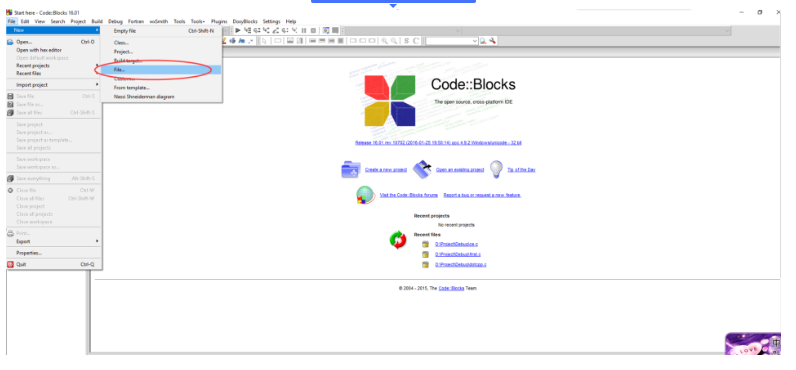The height and width of the screenshot is (370, 796).
Task: Select highlighted File... entry in New submenu
Action: point(162,70)
